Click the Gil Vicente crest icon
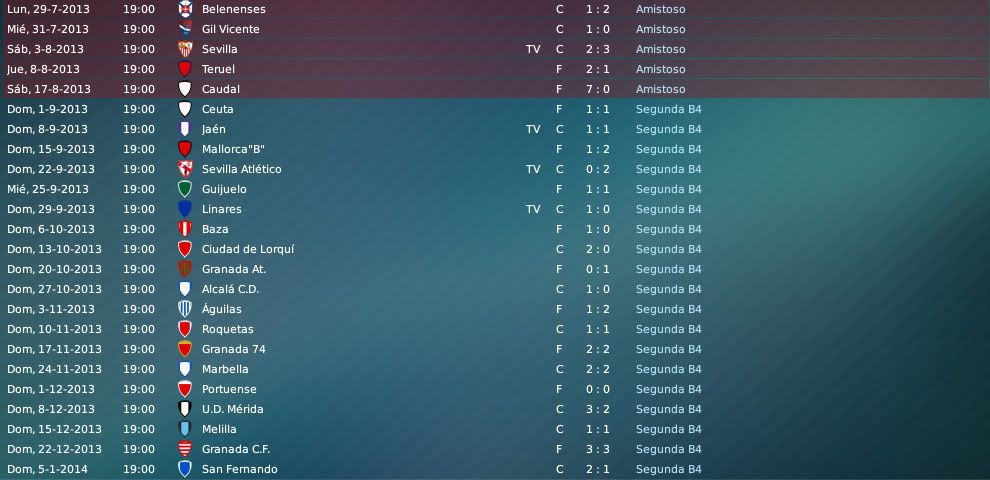Image resolution: width=990 pixels, height=480 pixels. coord(185,29)
